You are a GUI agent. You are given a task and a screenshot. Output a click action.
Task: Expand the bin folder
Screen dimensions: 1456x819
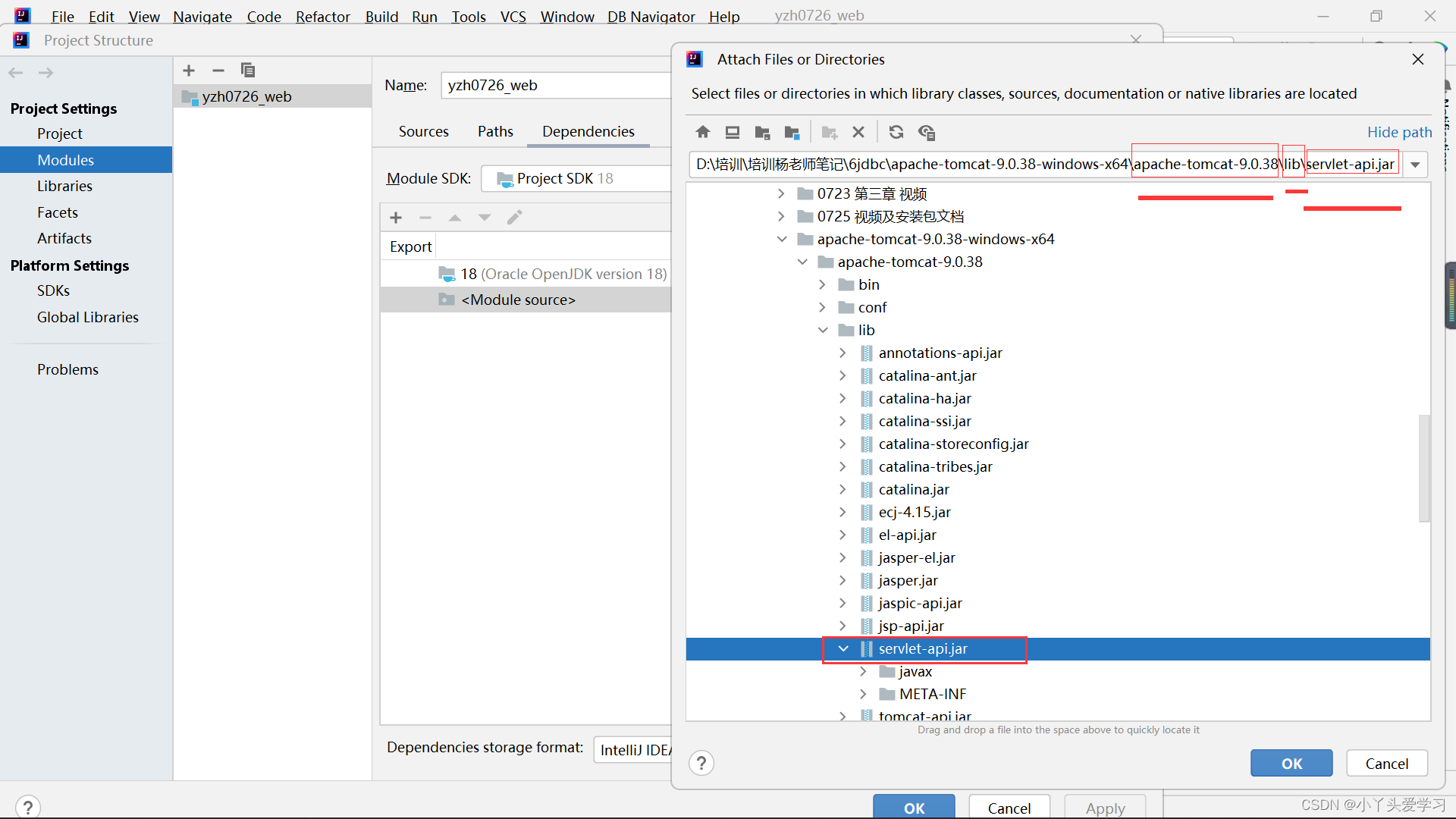[823, 284]
